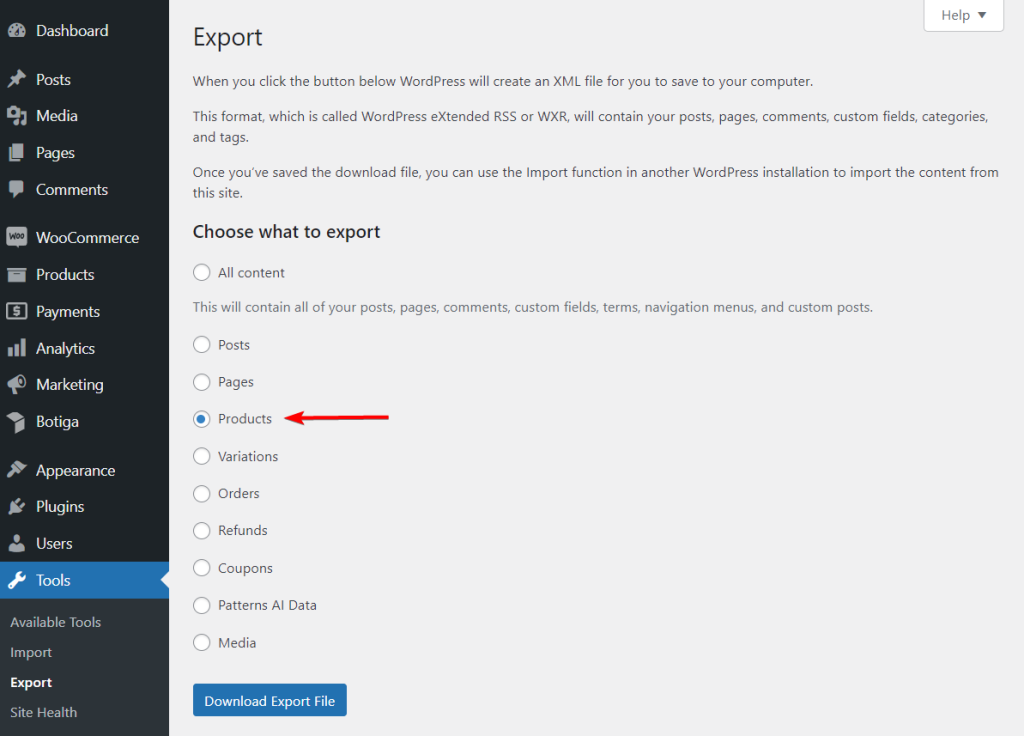This screenshot has height=736, width=1024.
Task: Select the Orders radio button
Action: point(202,493)
